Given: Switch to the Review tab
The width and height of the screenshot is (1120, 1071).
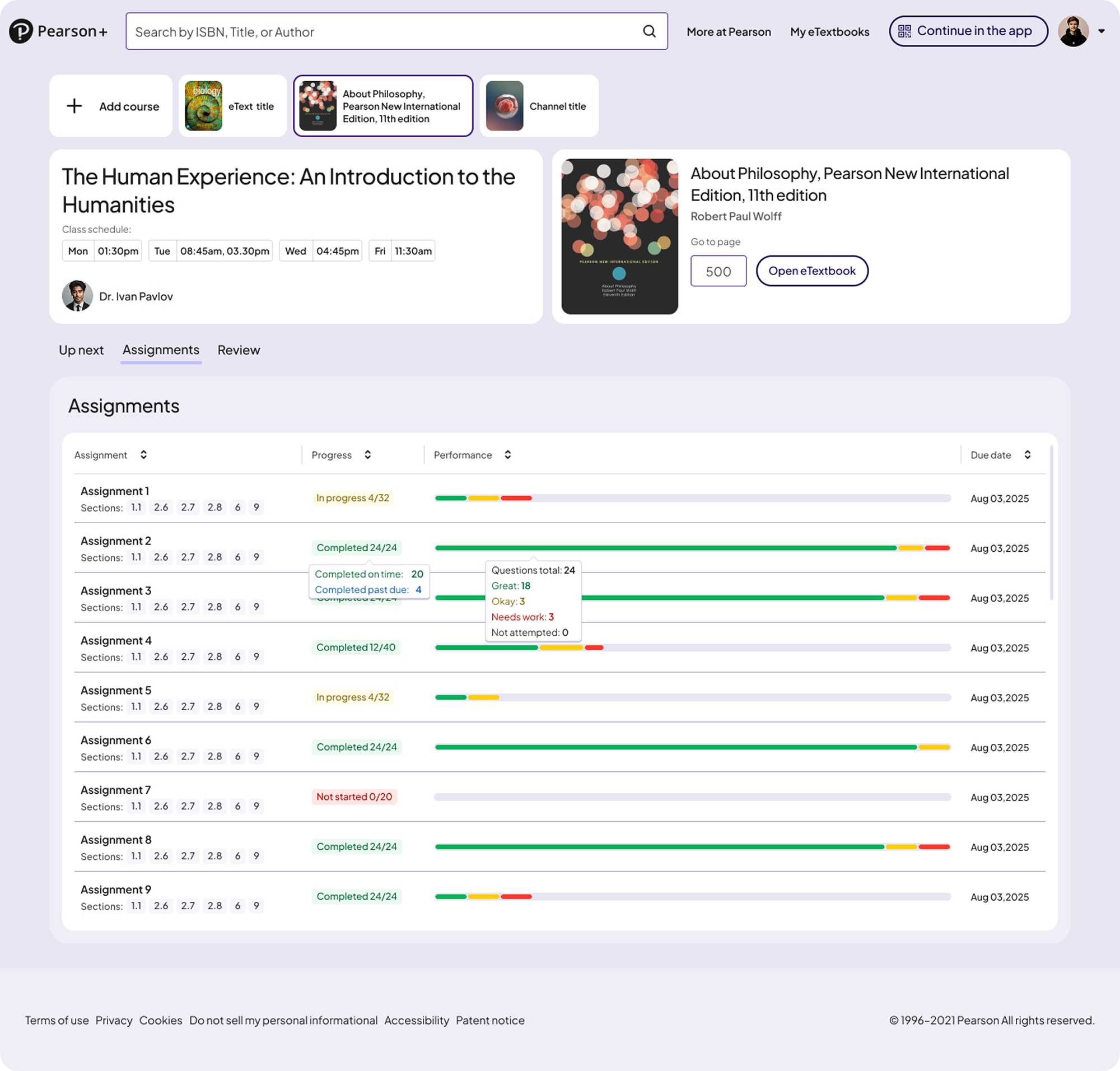Looking at the screenshot, I should pos(239,350).
